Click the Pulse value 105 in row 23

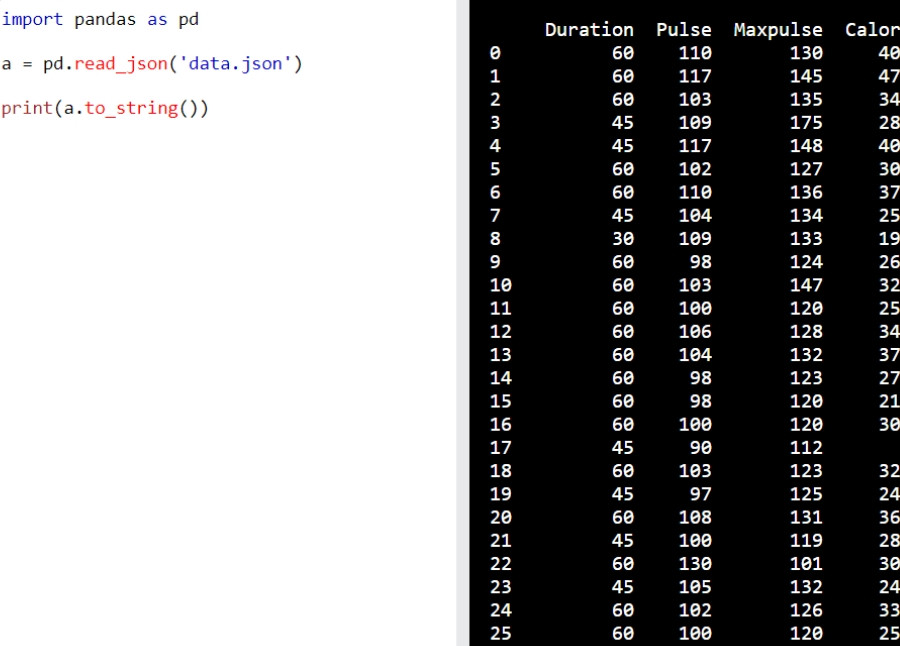[695, 587]
